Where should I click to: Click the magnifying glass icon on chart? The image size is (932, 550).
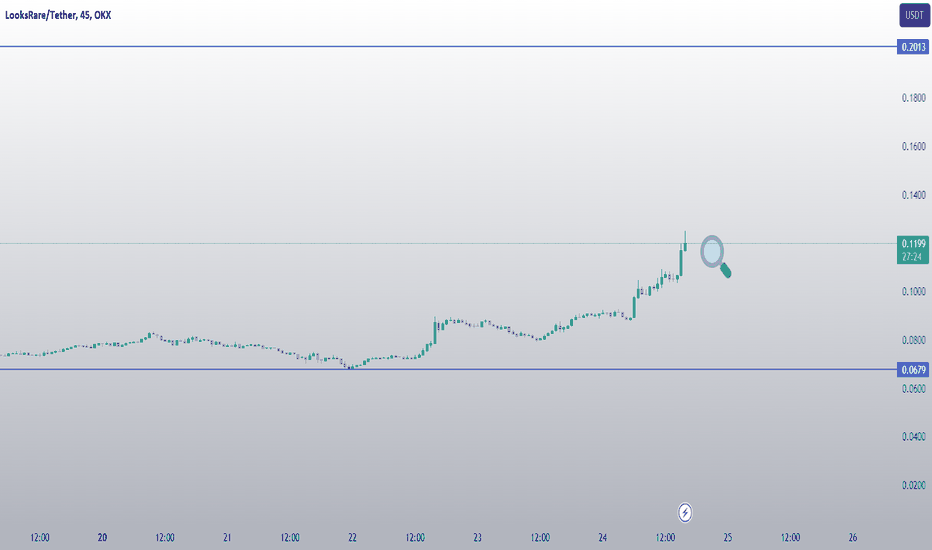[x=716, y=256]
